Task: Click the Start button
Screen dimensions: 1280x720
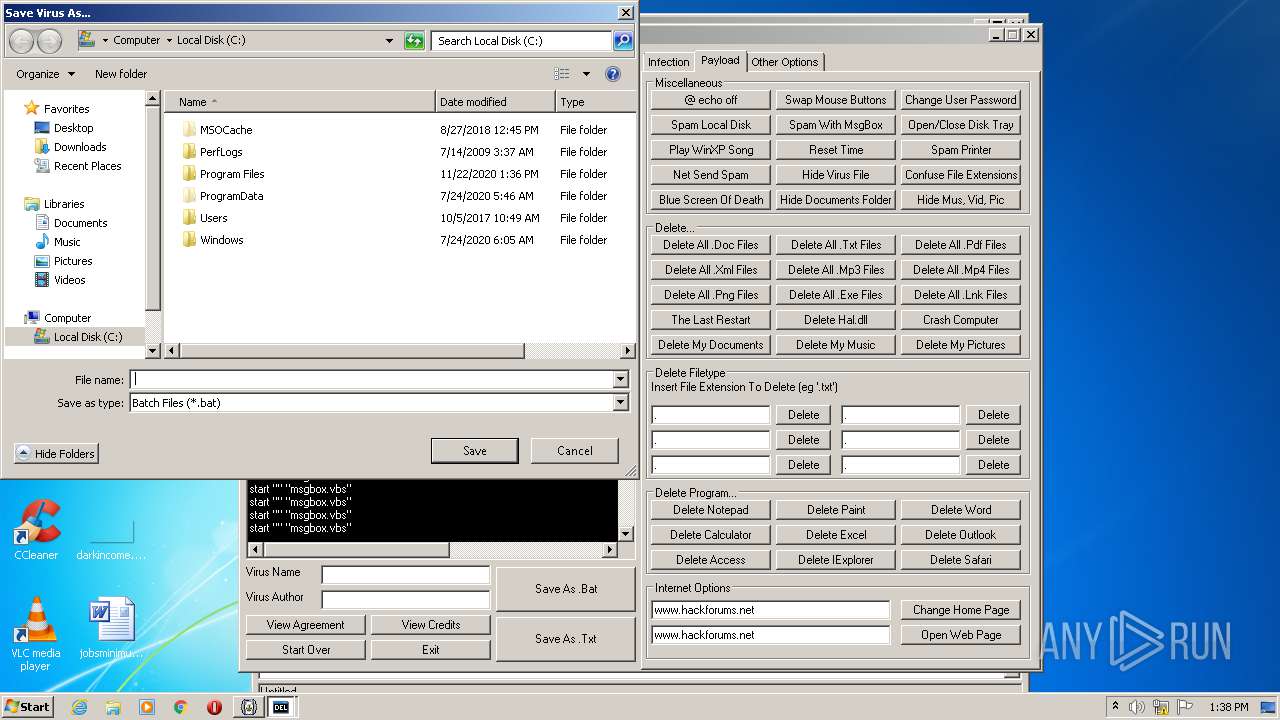Action: pyautogui.click(x=28, y=707)
